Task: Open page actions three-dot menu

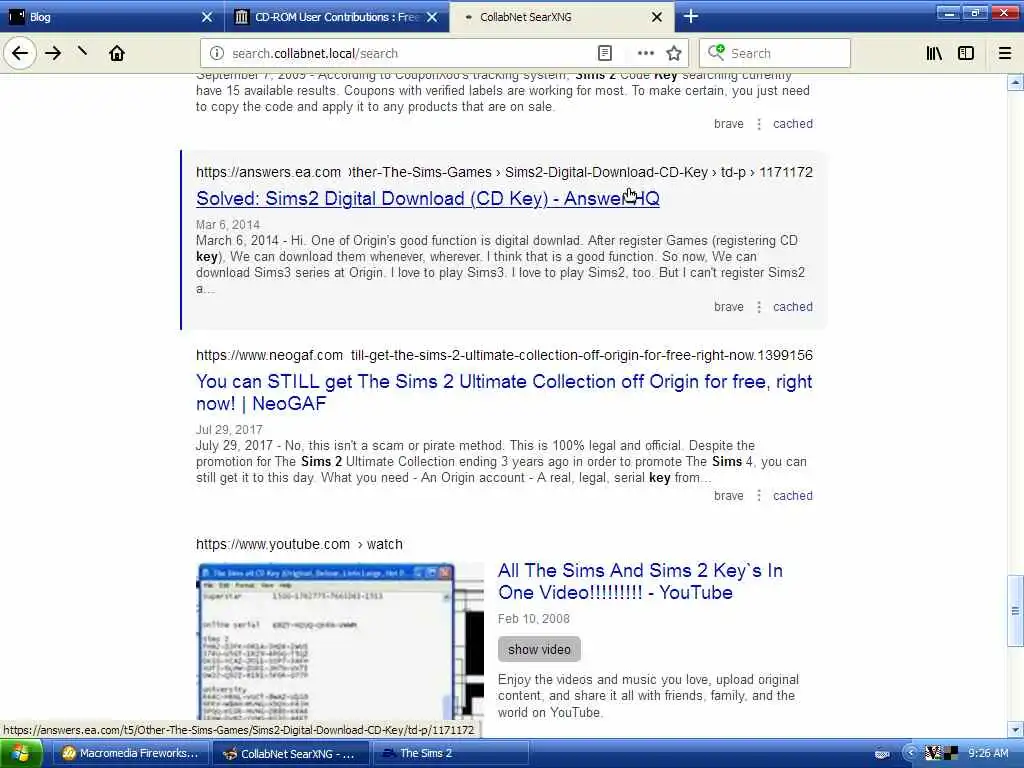Action: (x=645, y=53)
